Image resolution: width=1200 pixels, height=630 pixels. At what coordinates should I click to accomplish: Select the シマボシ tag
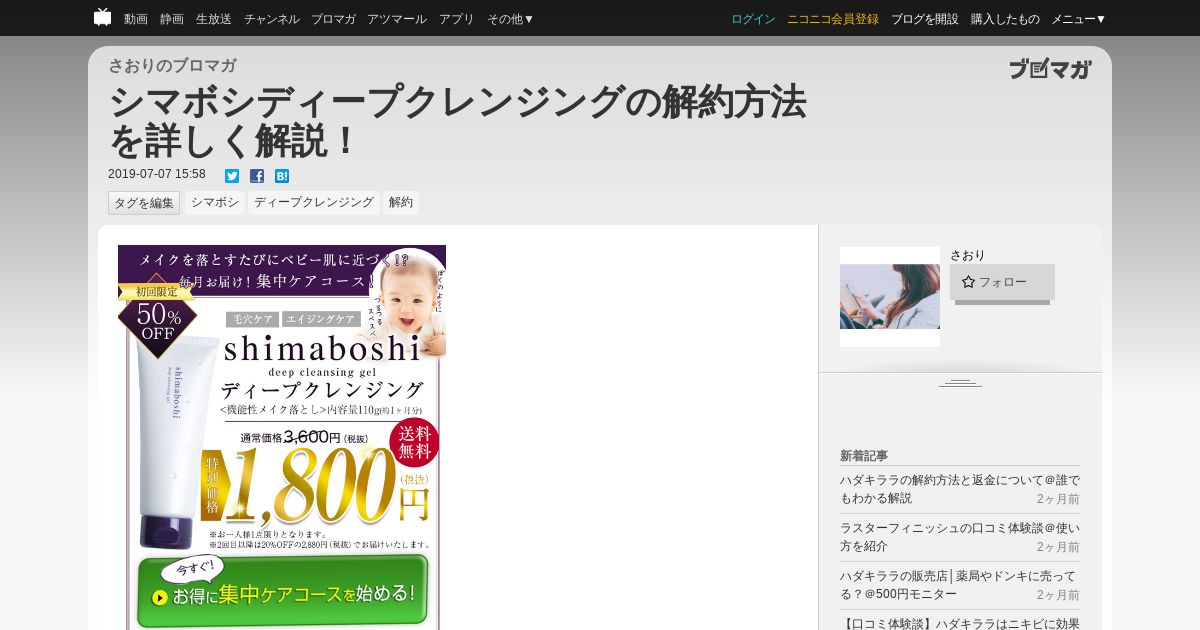[215, 203]
